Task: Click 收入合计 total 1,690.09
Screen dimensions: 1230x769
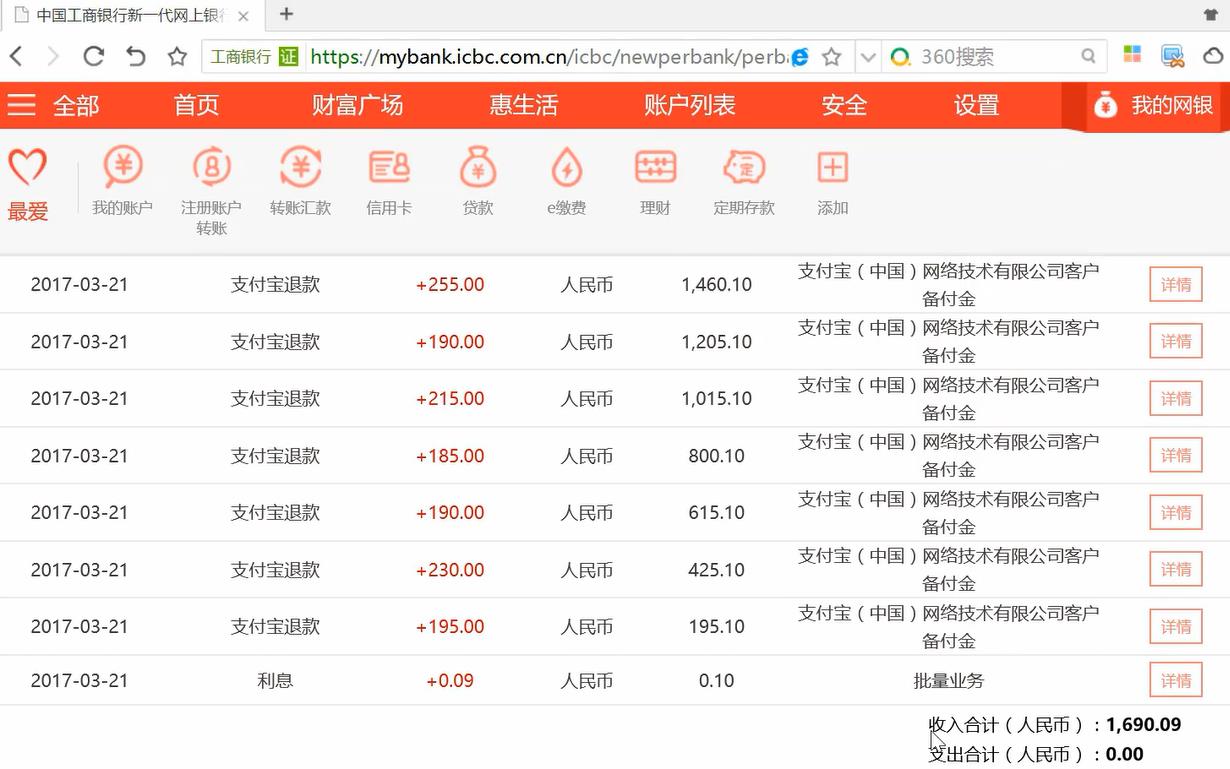Action: [x=1143, y=725]
